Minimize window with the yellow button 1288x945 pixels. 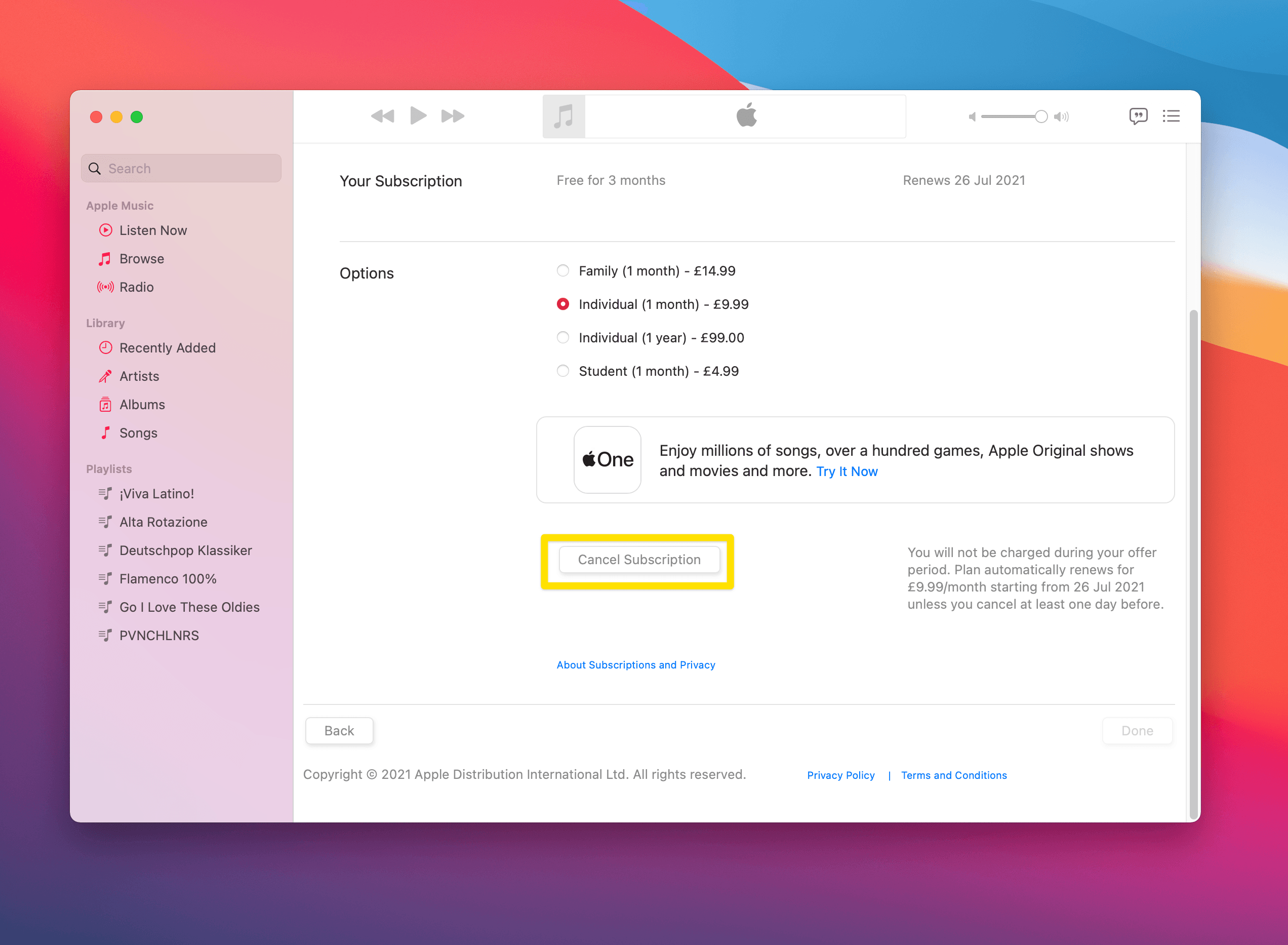pos(116,117)
